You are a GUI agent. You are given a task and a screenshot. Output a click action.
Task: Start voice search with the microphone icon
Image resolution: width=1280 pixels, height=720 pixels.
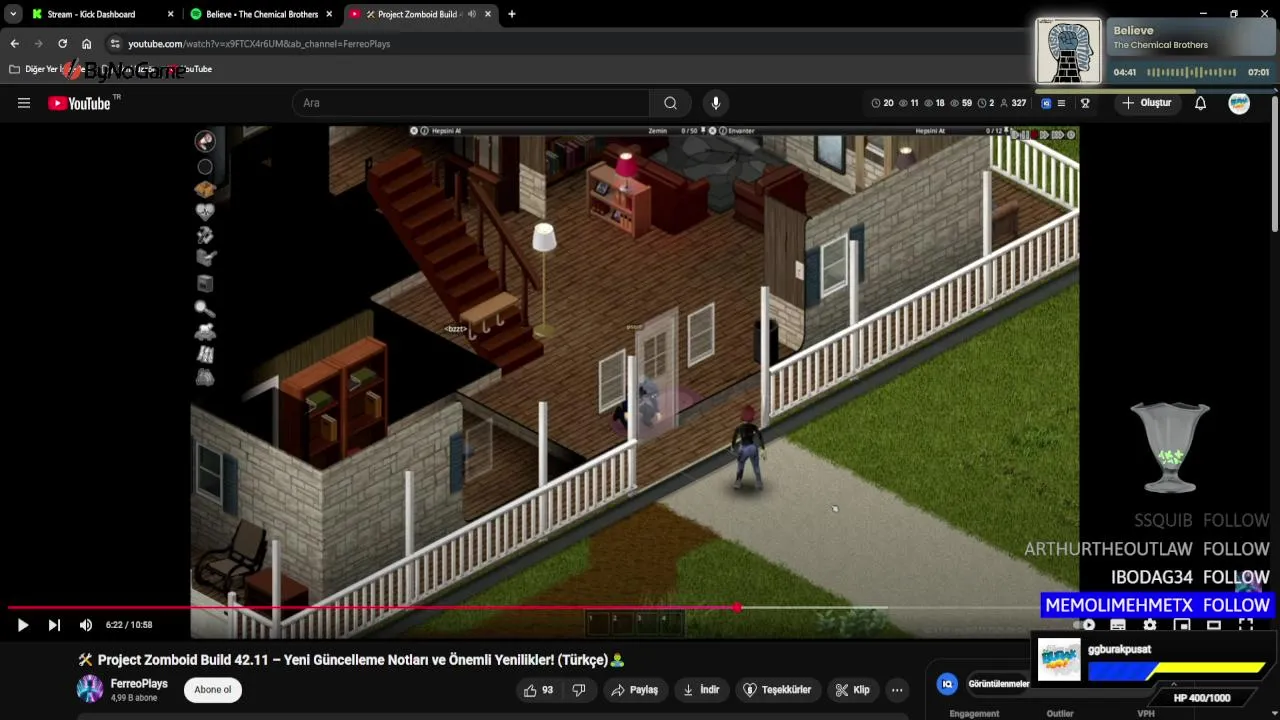point(715,103)
